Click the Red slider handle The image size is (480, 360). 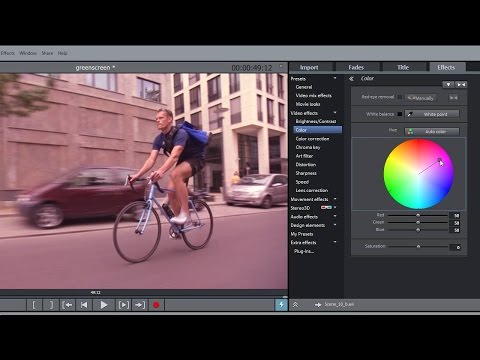point(418,215)
